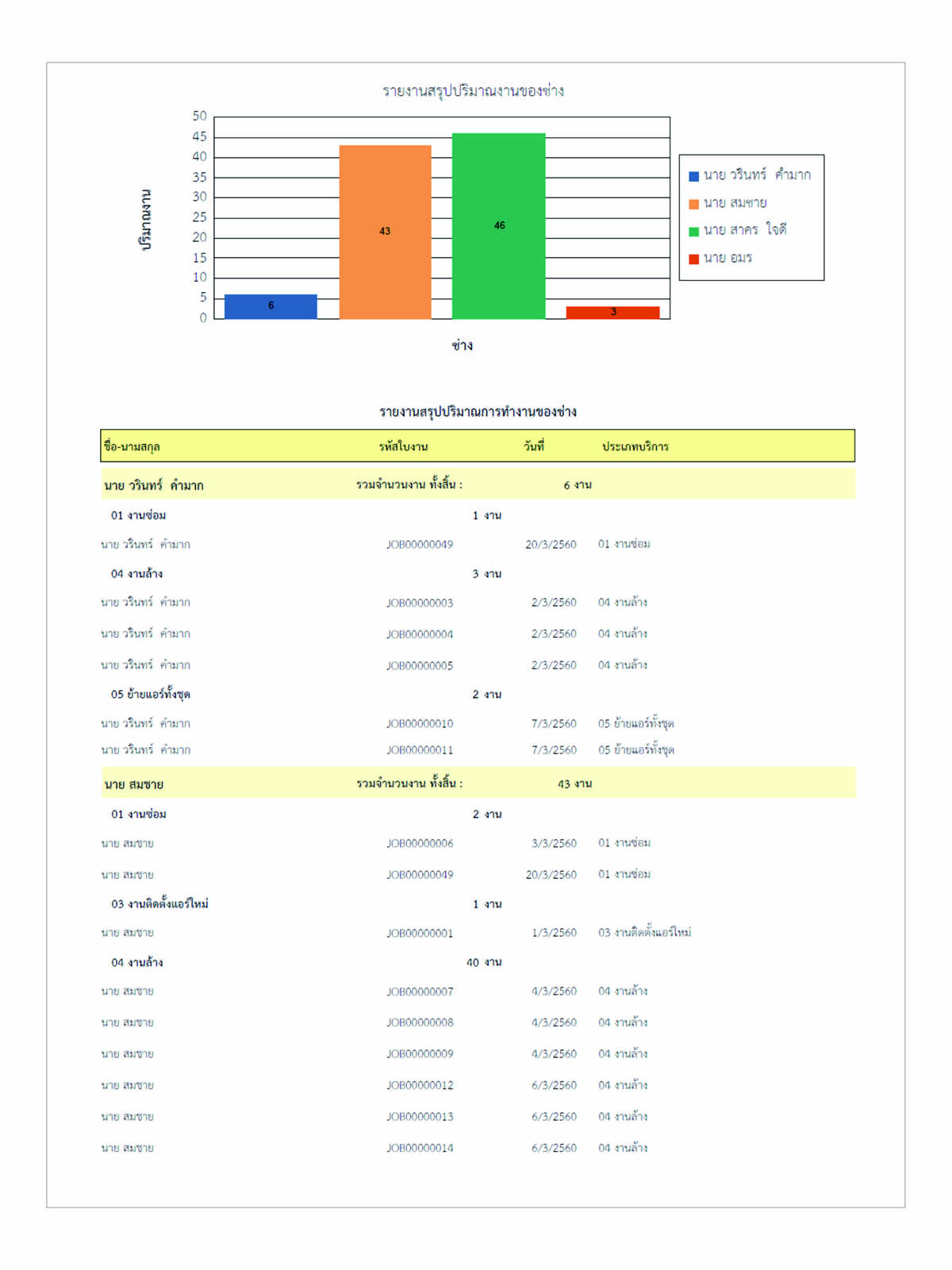Select job code JOB00000001

pyautogui.click(x=420, y=933)
